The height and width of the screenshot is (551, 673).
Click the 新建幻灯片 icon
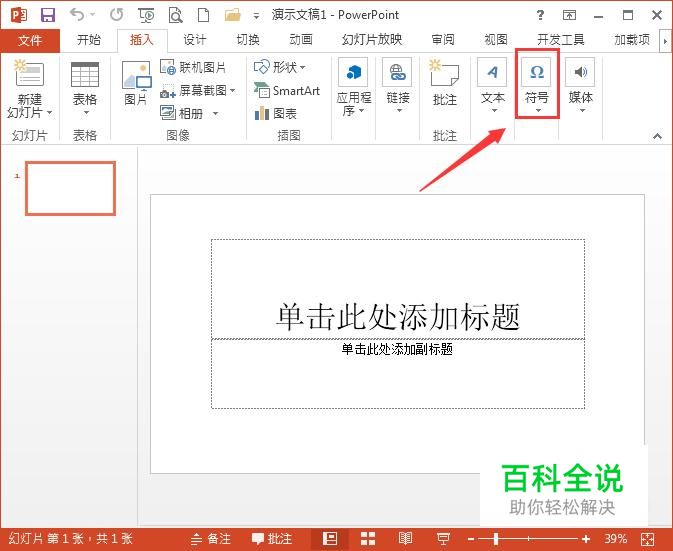click(29, 73)
